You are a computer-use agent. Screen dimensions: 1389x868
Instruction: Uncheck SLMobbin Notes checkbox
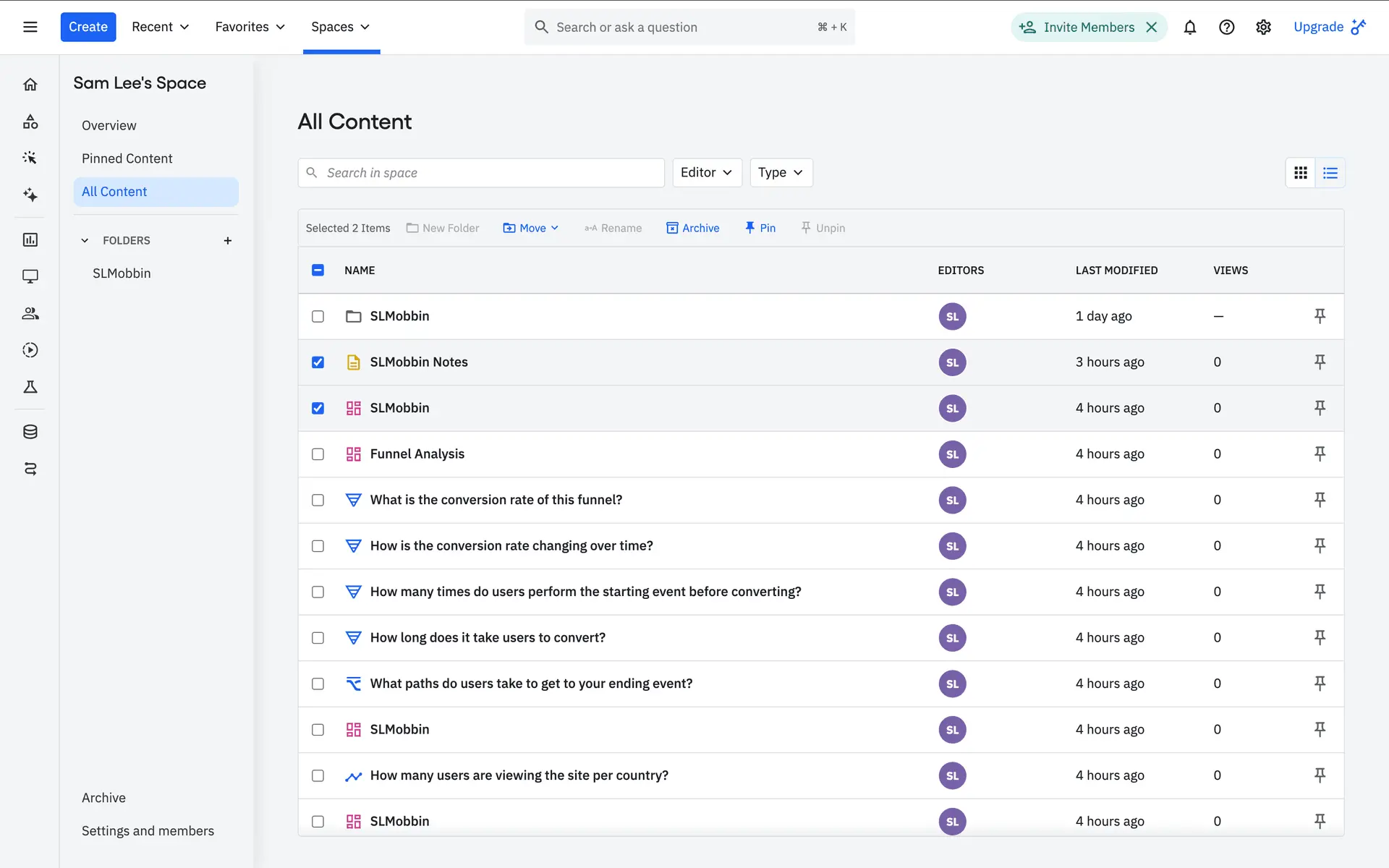pyautogui.click(x=318, y=362)
